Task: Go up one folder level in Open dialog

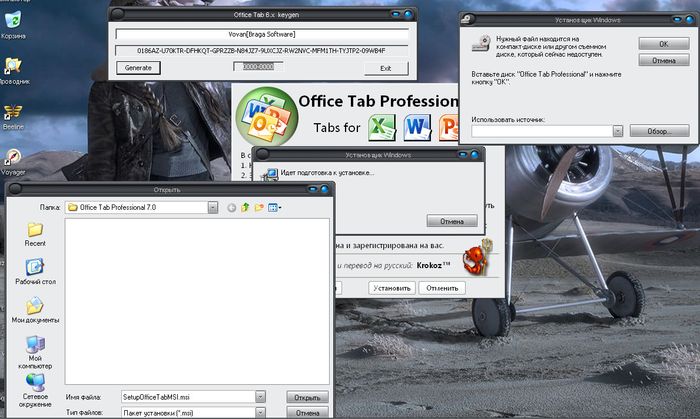Action: pos(245,207)
